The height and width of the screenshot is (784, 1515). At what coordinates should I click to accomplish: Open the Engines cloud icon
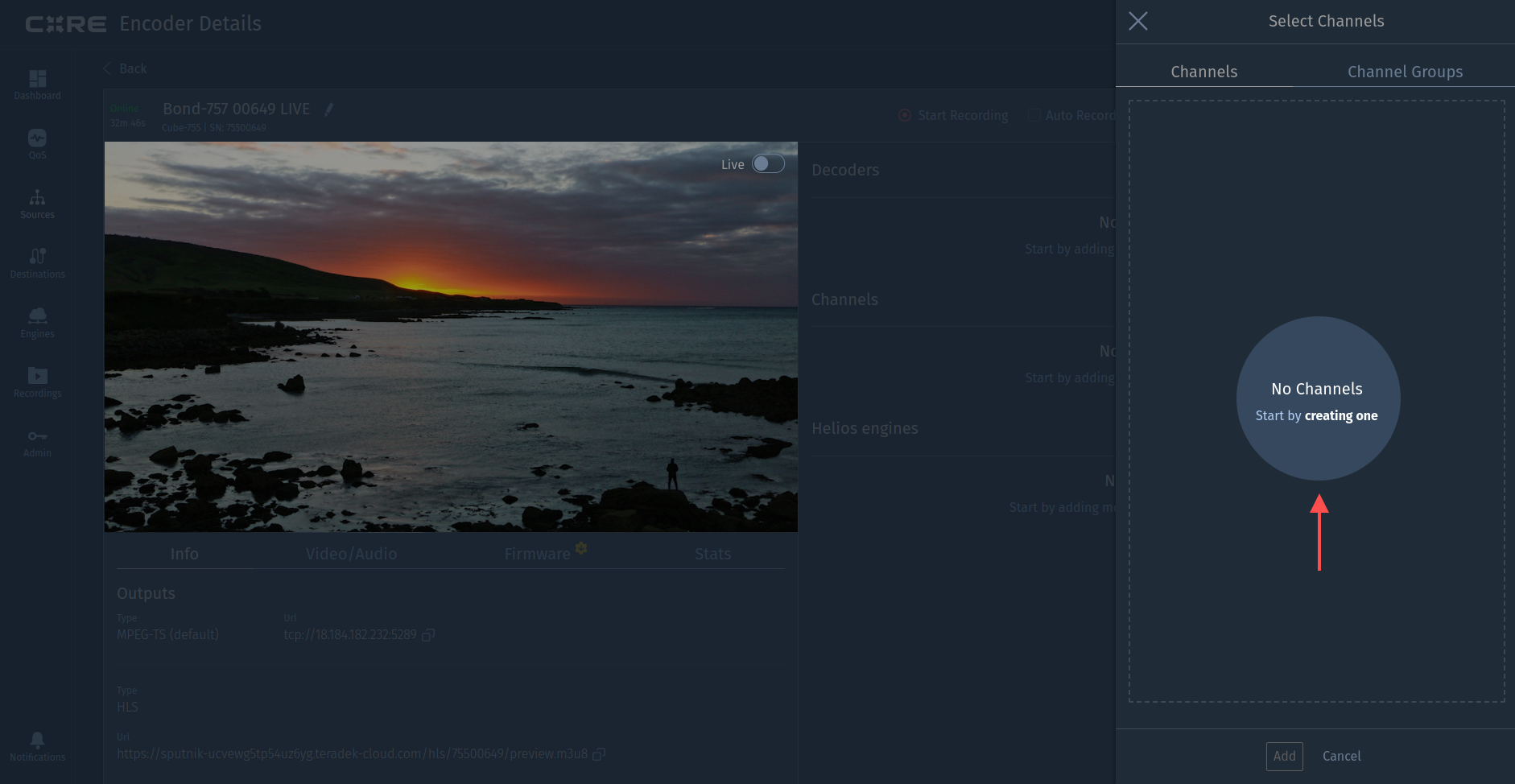click(37, 316)
